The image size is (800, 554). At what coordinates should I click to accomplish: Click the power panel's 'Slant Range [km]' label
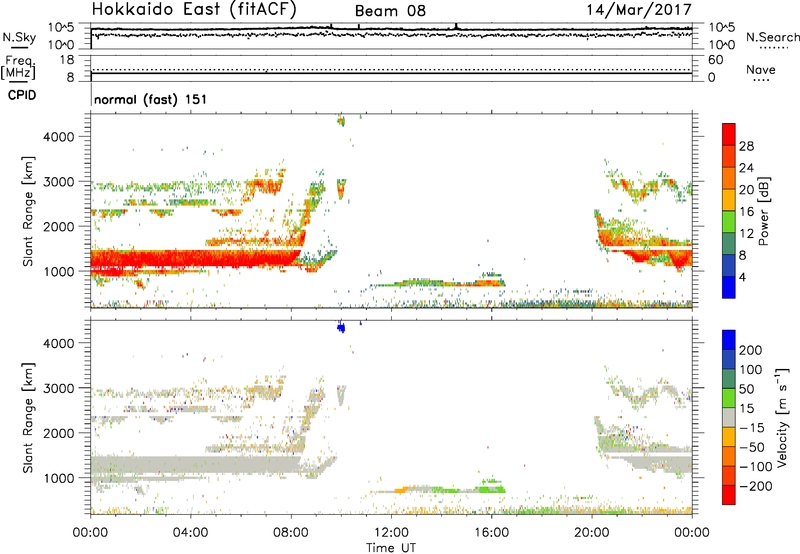pyautogui.click(x=28, y=211)
